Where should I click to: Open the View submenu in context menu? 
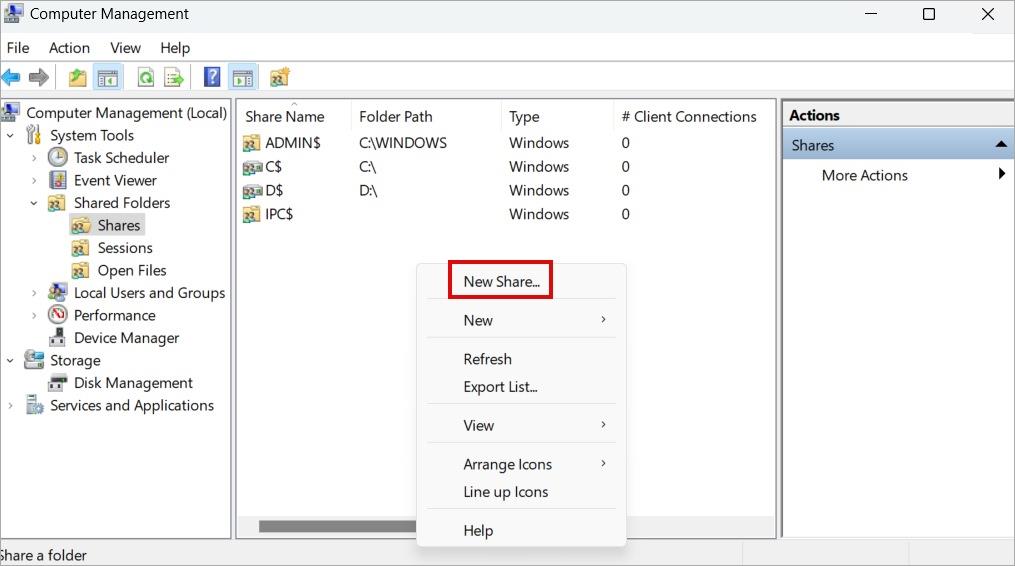(521, 425)
